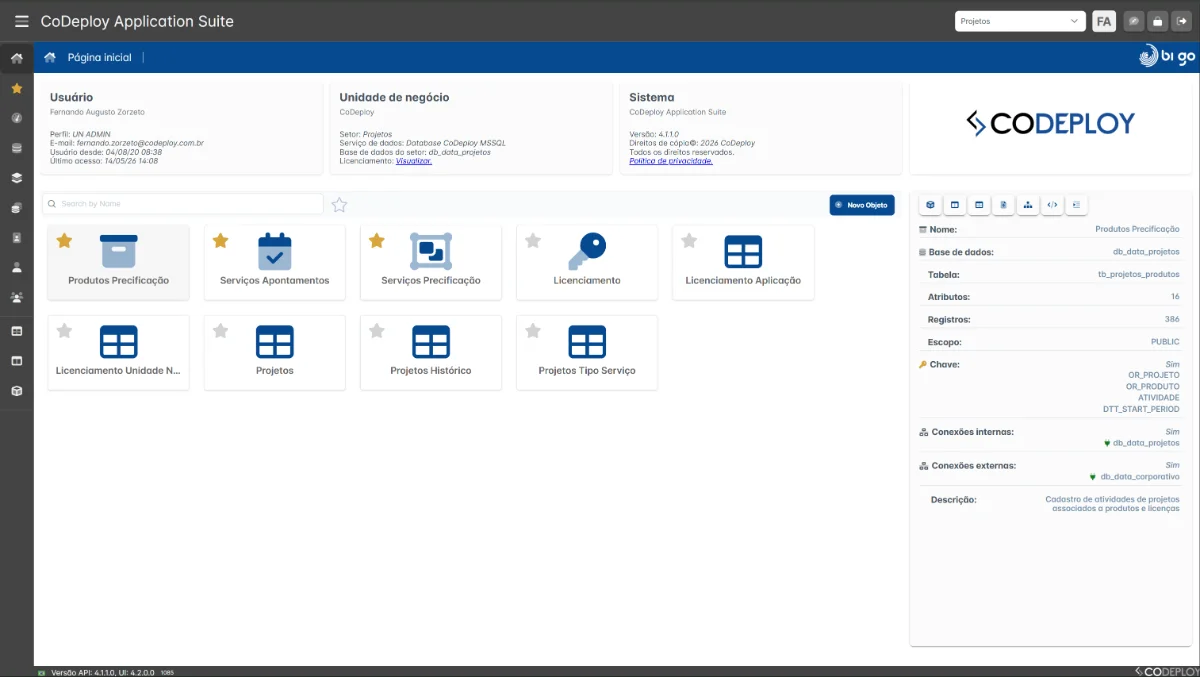Click the Brazil flag in the status bar

(41, 672)
